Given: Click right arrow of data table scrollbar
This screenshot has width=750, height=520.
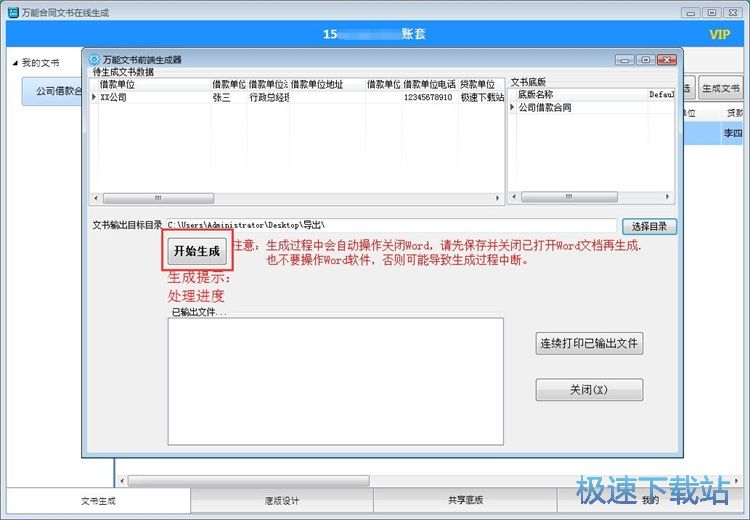Looking at the screenshot, I should coord(497,198).
